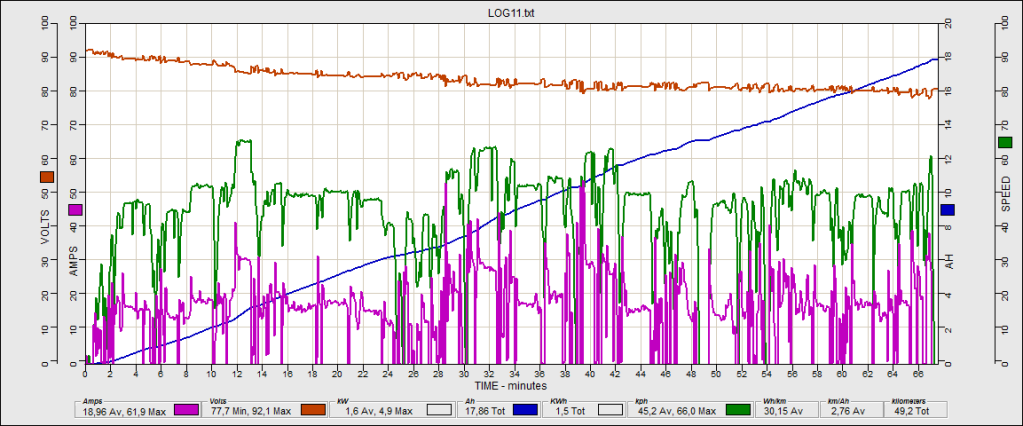Click the 'TIME - minutes' axis label
Viewport: 1023px width, 426px height.
click(511, 386)
